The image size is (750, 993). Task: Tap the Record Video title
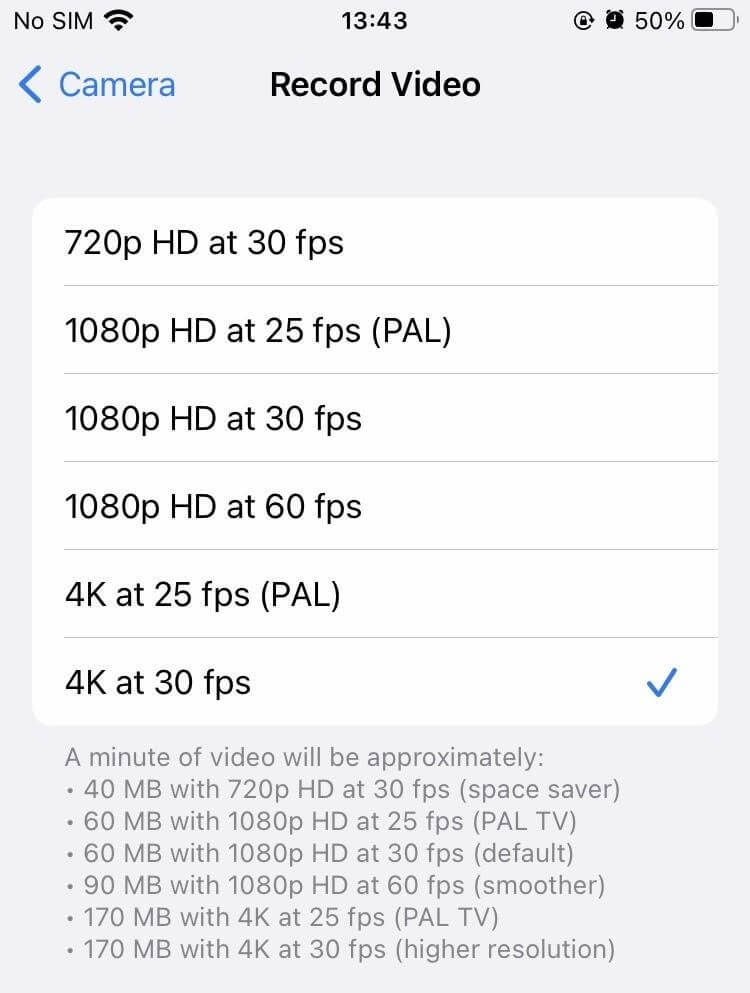[x=375, y=85]
